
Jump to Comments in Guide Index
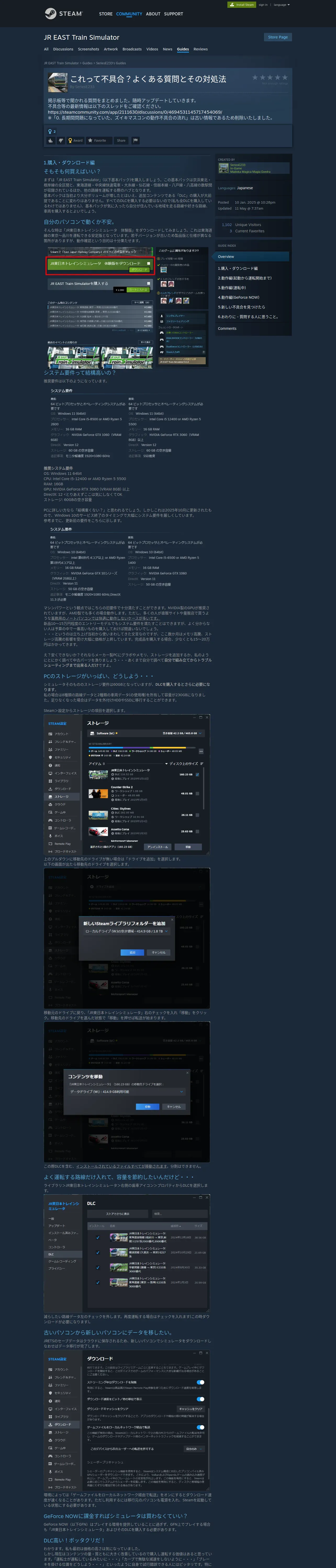(227, 329)
